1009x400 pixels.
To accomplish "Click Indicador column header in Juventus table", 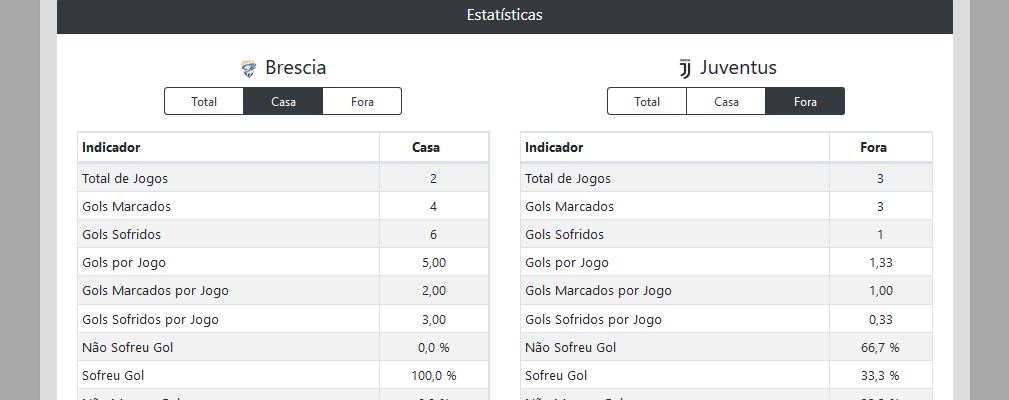I will coord(554,147).
